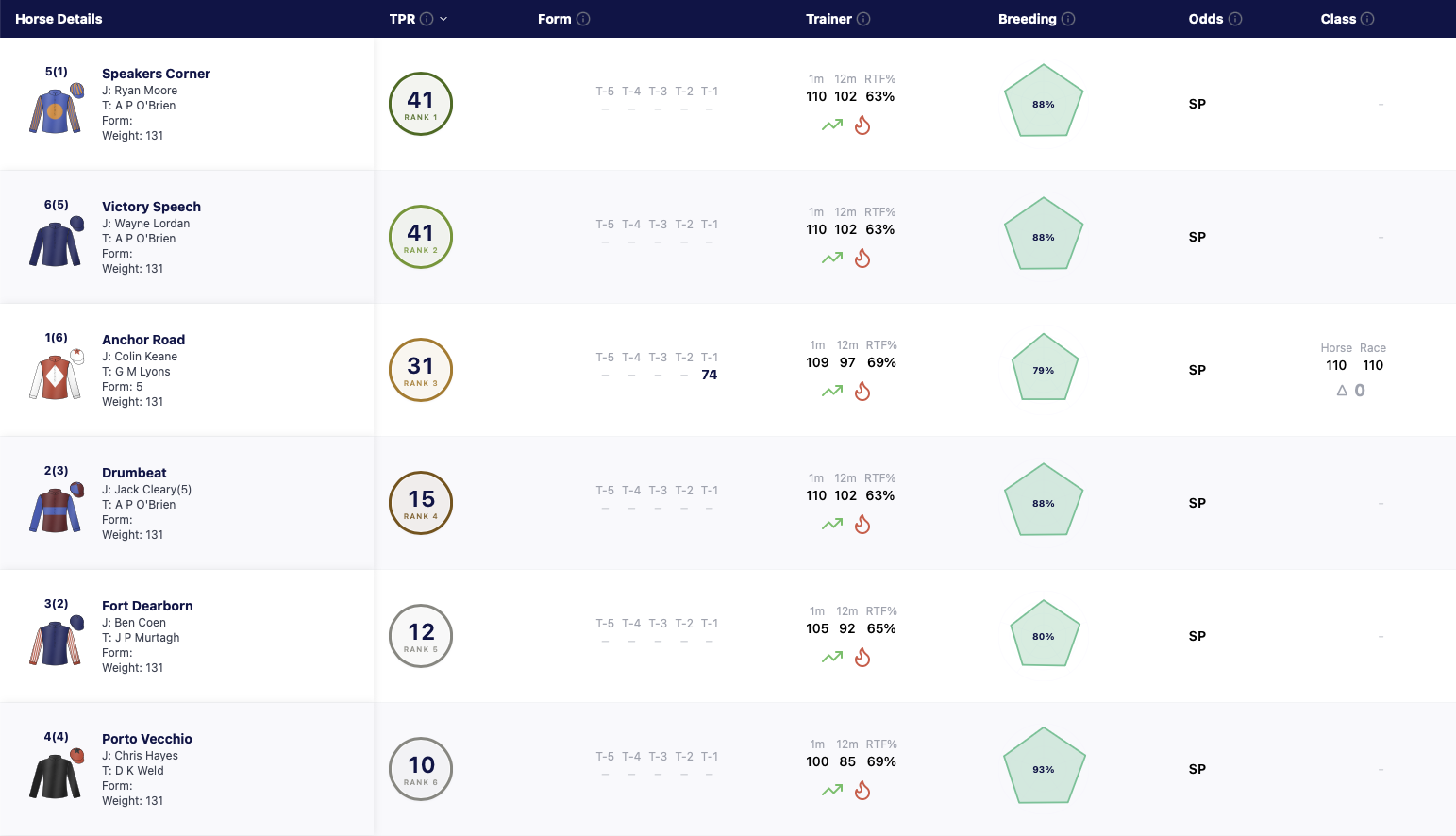
Task: Click the Odds column info icon
Action: 1235,19
